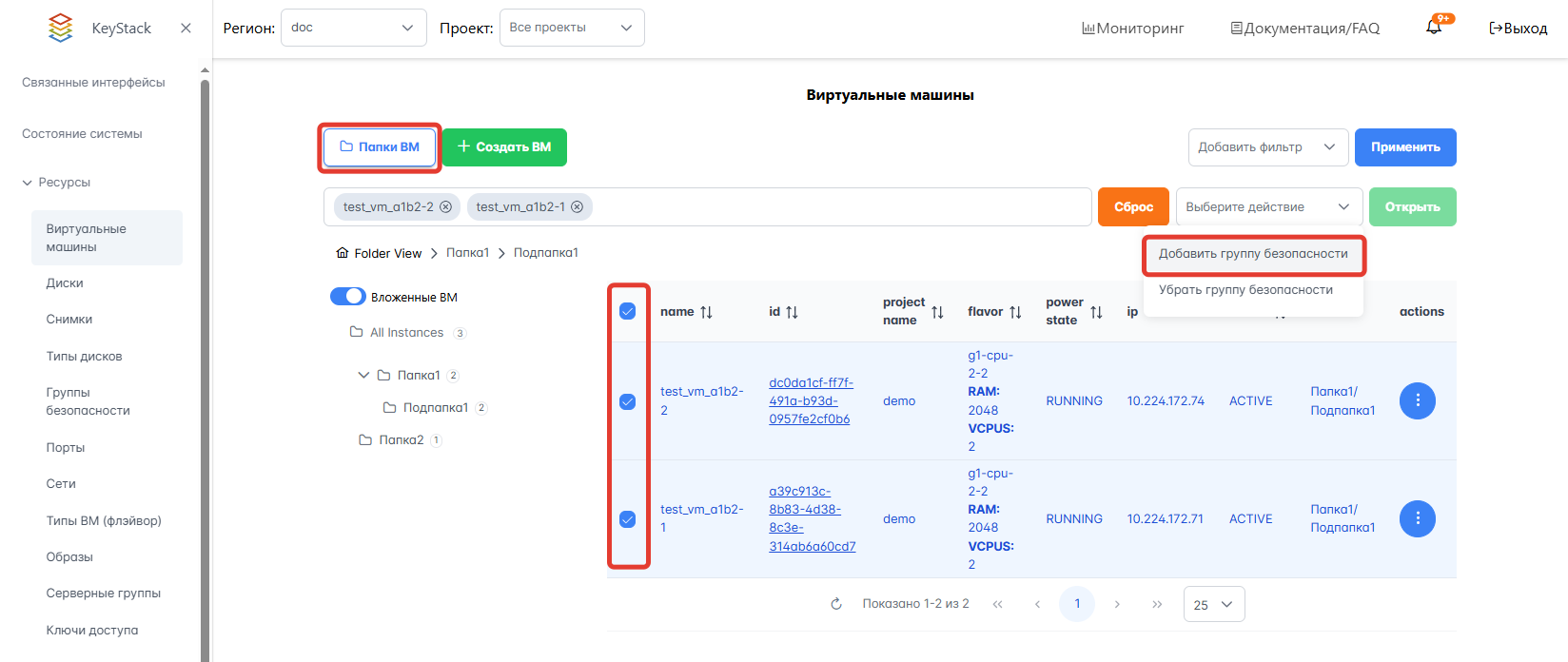This screenshot has height=662, width=1568.
Task: Collapse the Папка1 folder tree node
Action: click(x=363, y=376)
